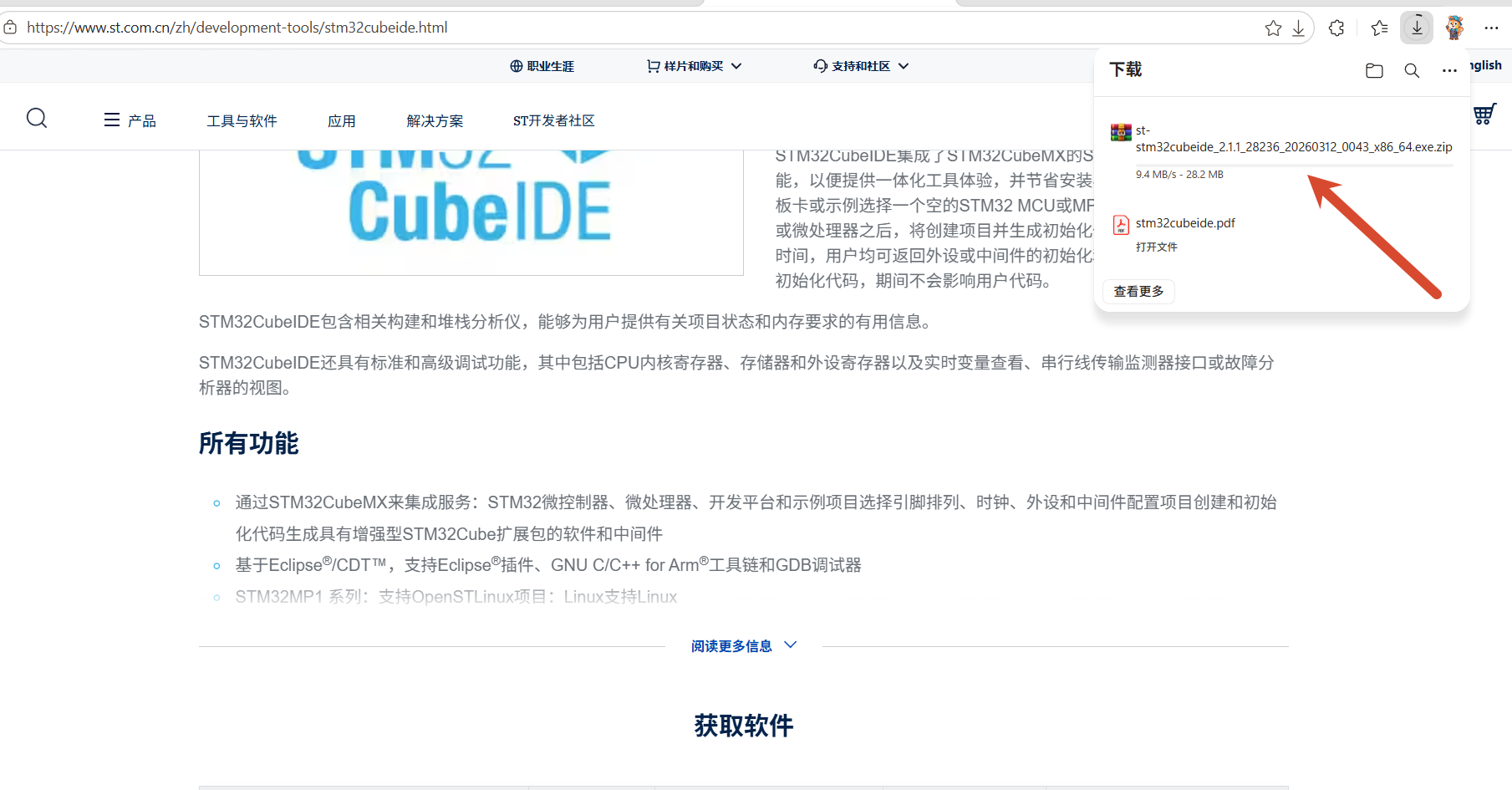Select 工具与软件 in the navigation
Image resolution: width=1512 pixels, height=790 pixels.
click(242, 121)
